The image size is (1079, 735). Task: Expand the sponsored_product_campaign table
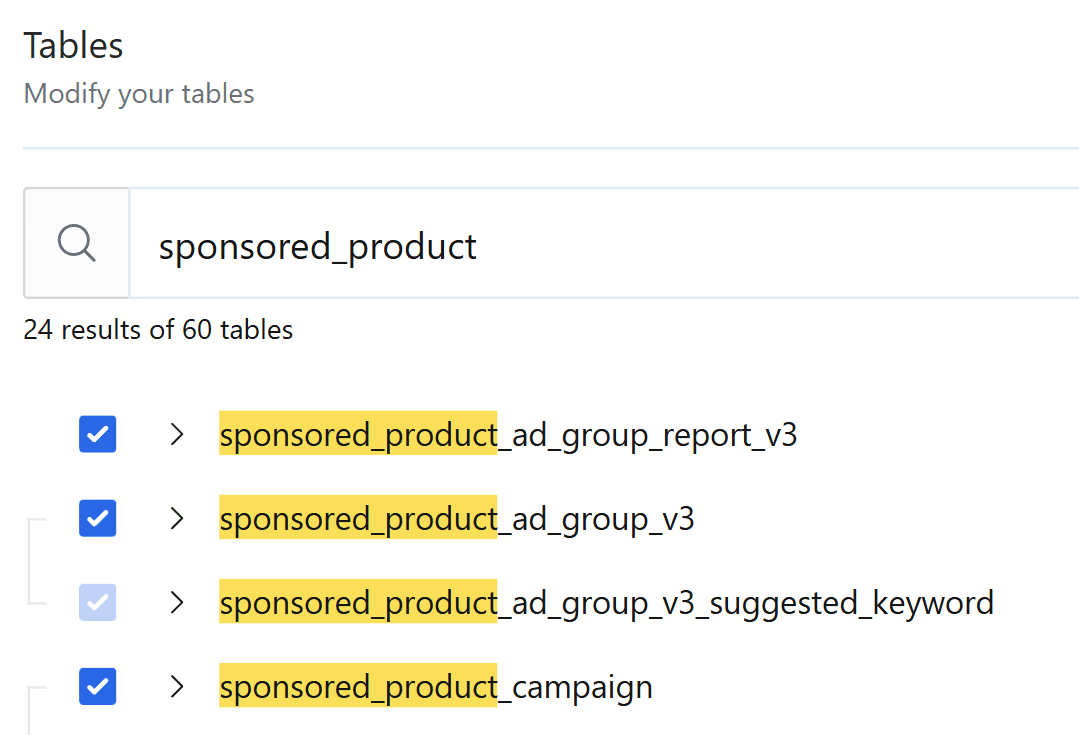coord(177,686)
